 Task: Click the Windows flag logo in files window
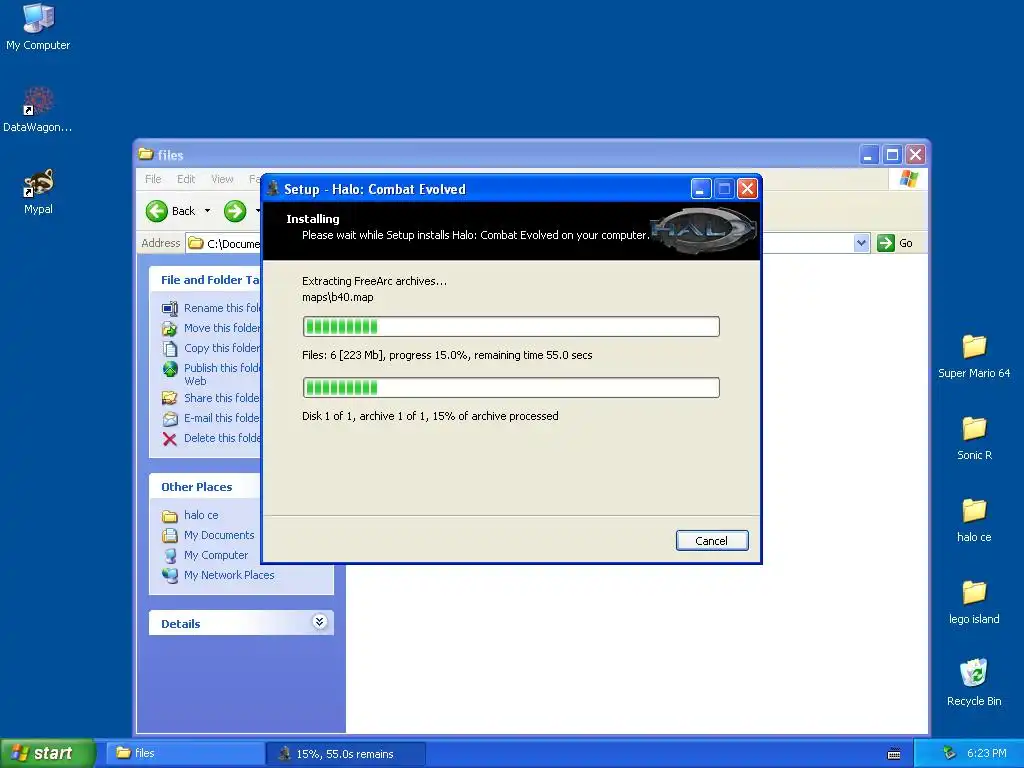coord(908,179)
